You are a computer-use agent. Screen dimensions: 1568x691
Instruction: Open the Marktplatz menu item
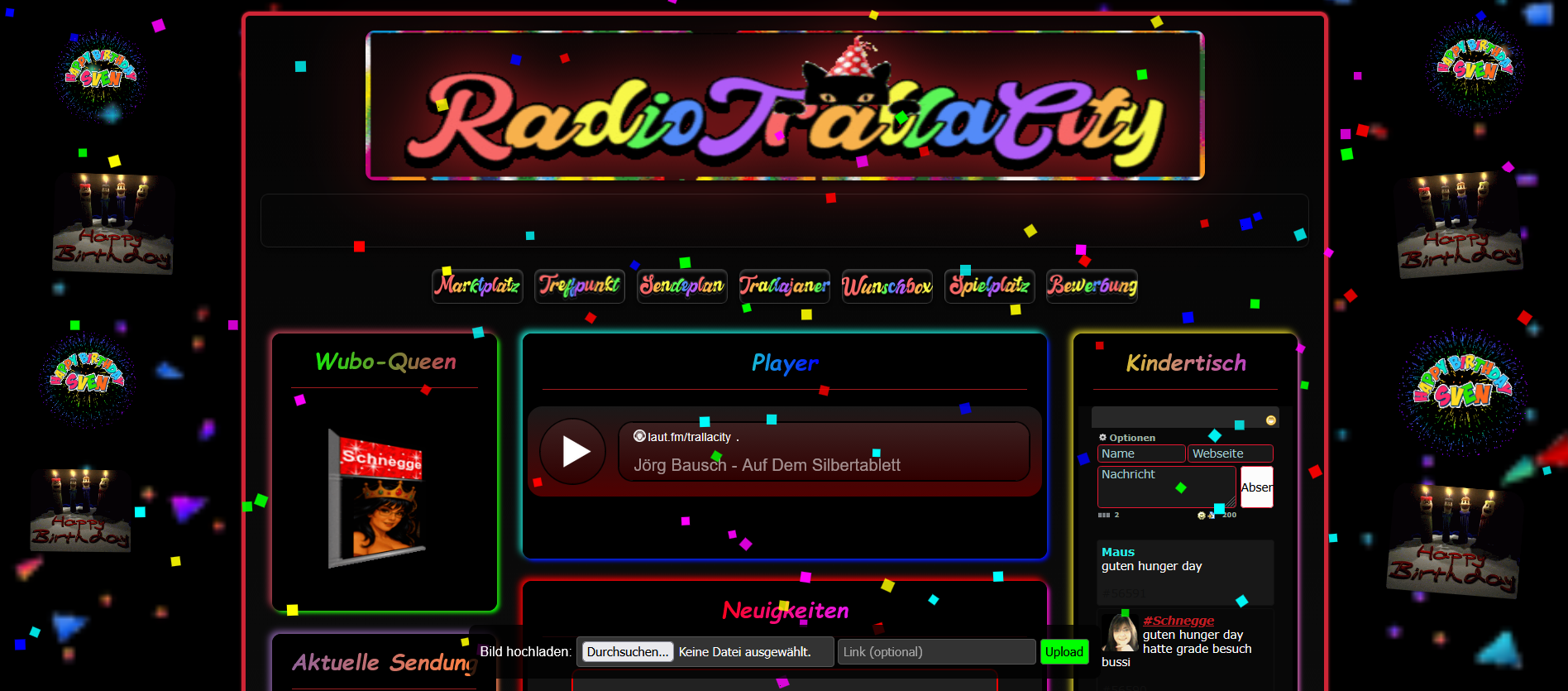pos(477,286)
